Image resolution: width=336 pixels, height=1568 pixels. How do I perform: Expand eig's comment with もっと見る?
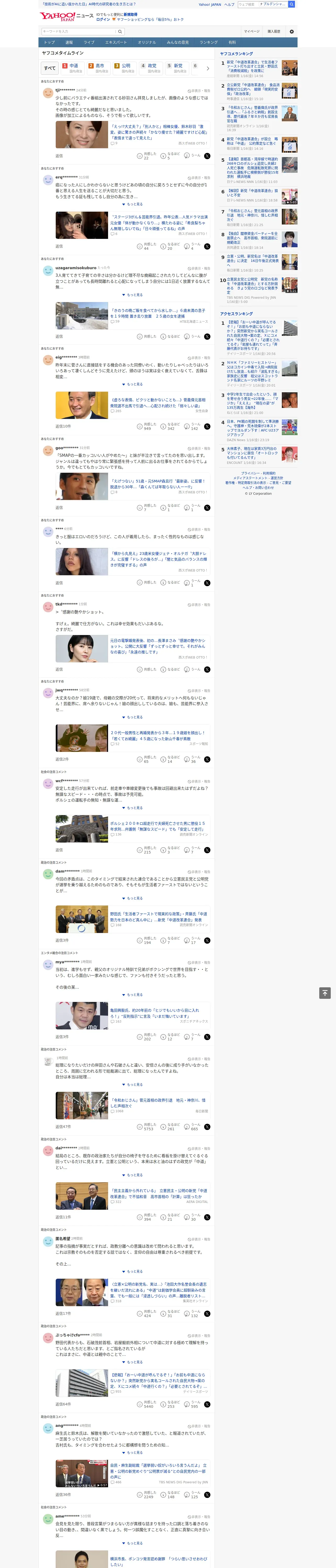(132, 385)
